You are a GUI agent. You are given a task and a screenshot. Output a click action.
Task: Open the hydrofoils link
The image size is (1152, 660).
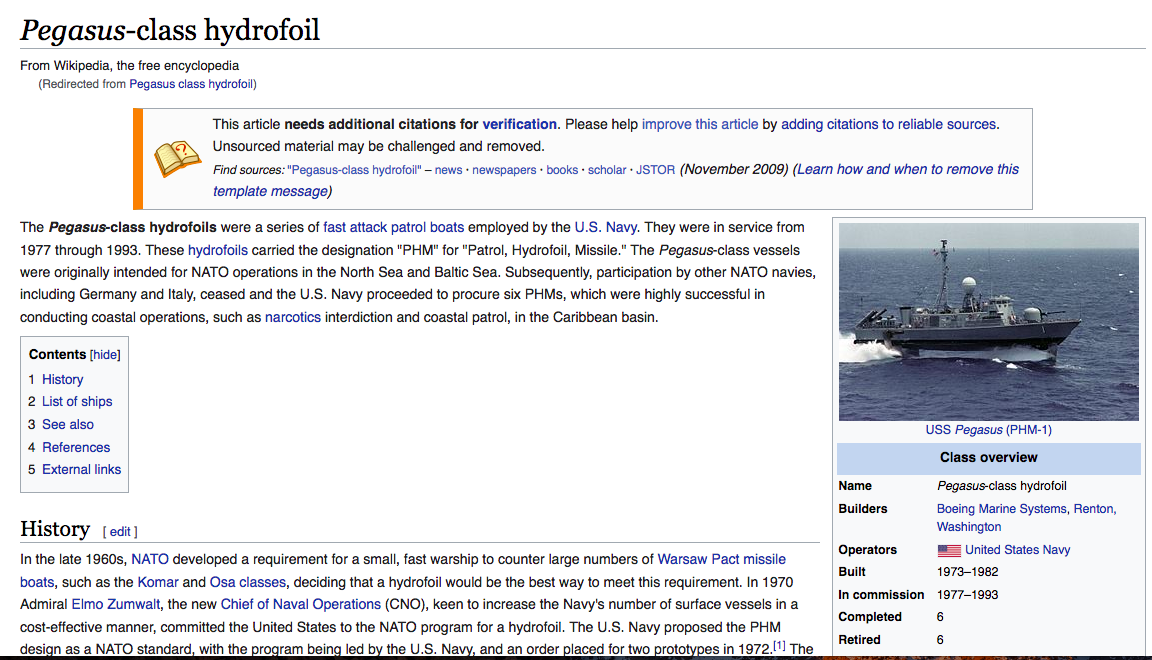coord(217,250)
